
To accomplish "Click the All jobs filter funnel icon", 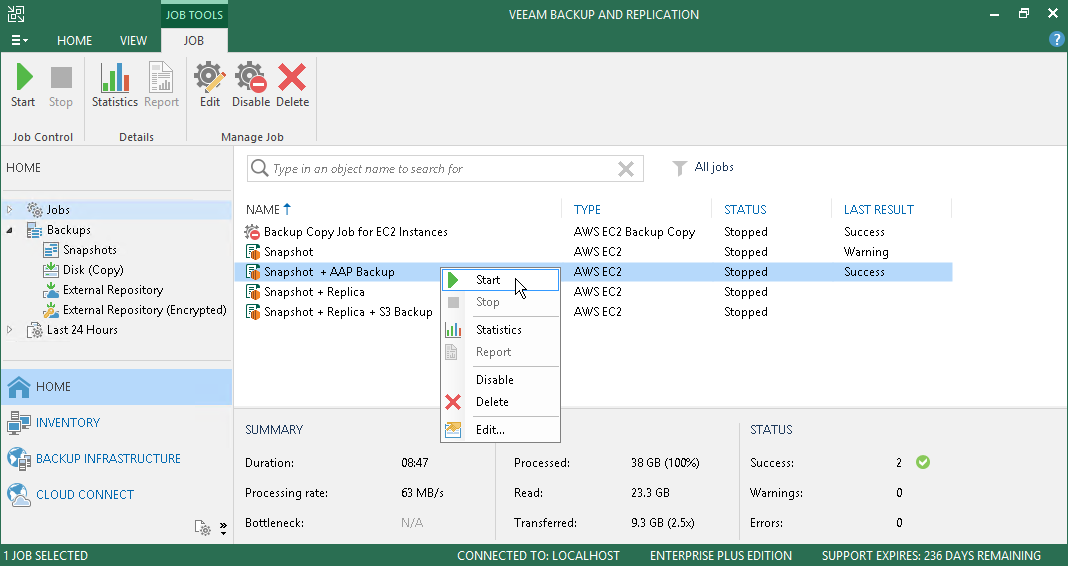I will [x=679, y=168].
